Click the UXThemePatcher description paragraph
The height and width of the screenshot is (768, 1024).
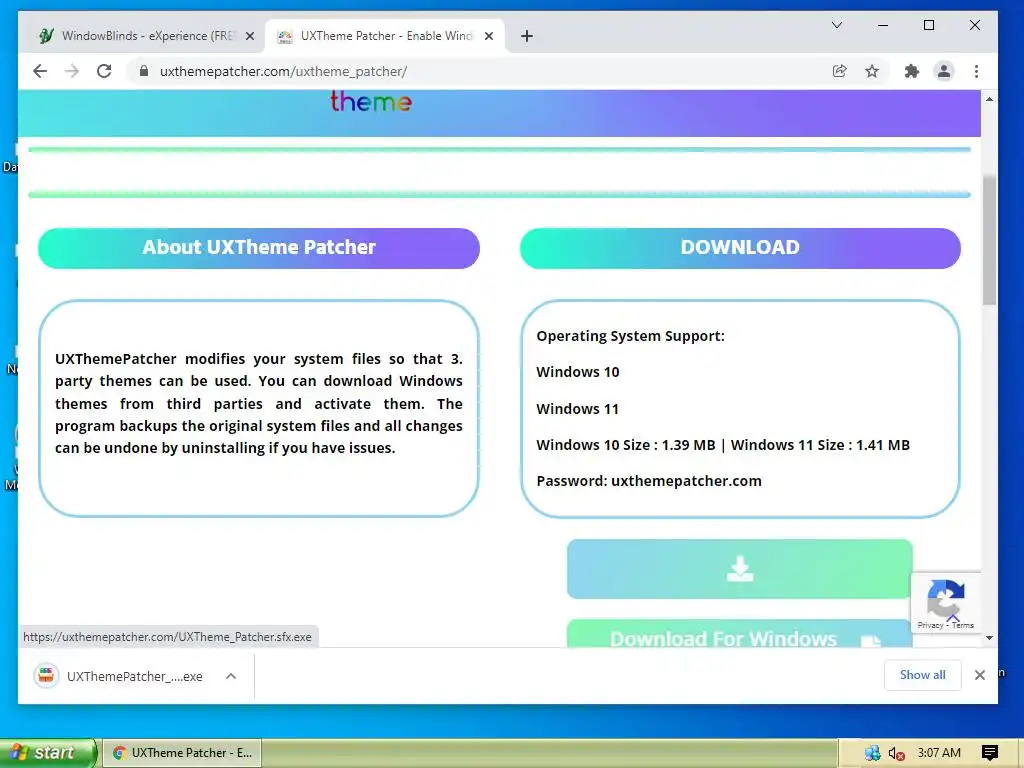pos(259,403)
